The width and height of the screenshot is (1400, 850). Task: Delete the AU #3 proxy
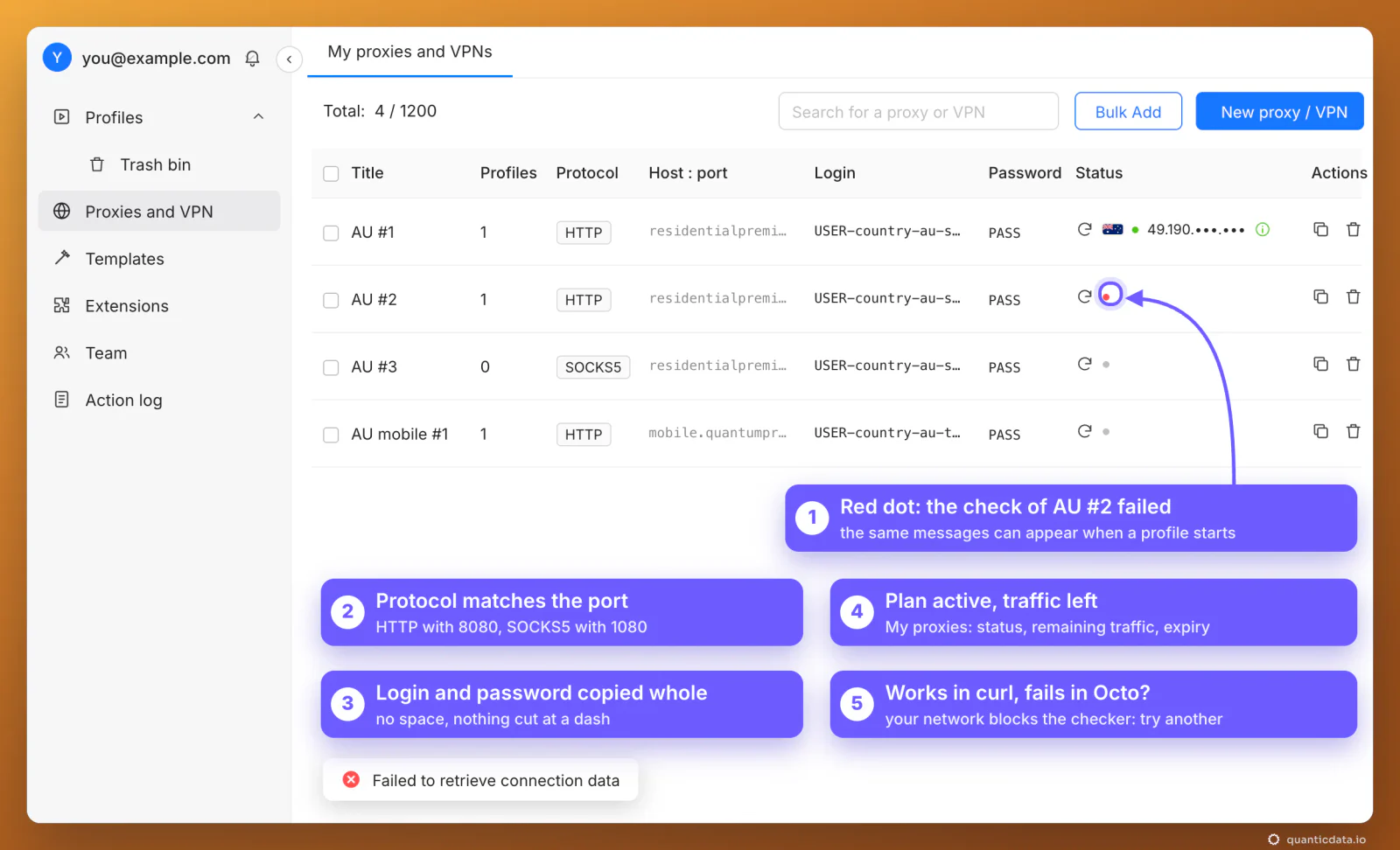coord(1353,364)
